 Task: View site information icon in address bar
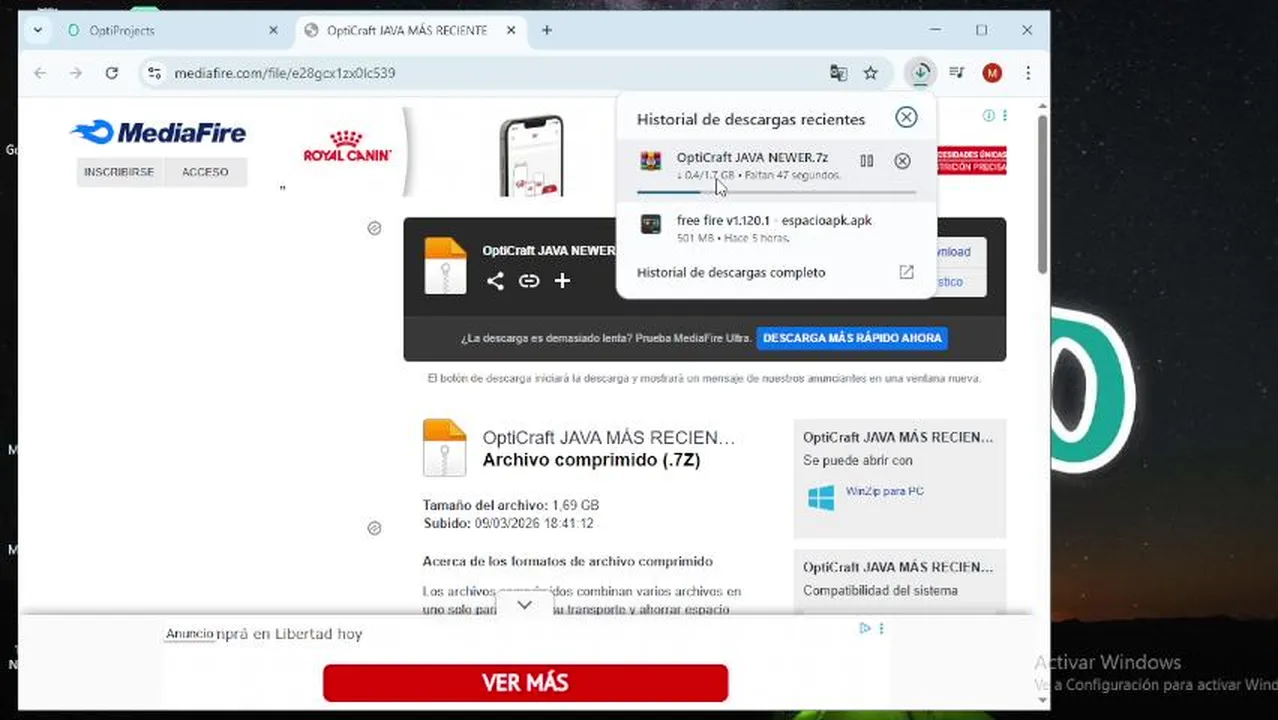click(153, 73)
